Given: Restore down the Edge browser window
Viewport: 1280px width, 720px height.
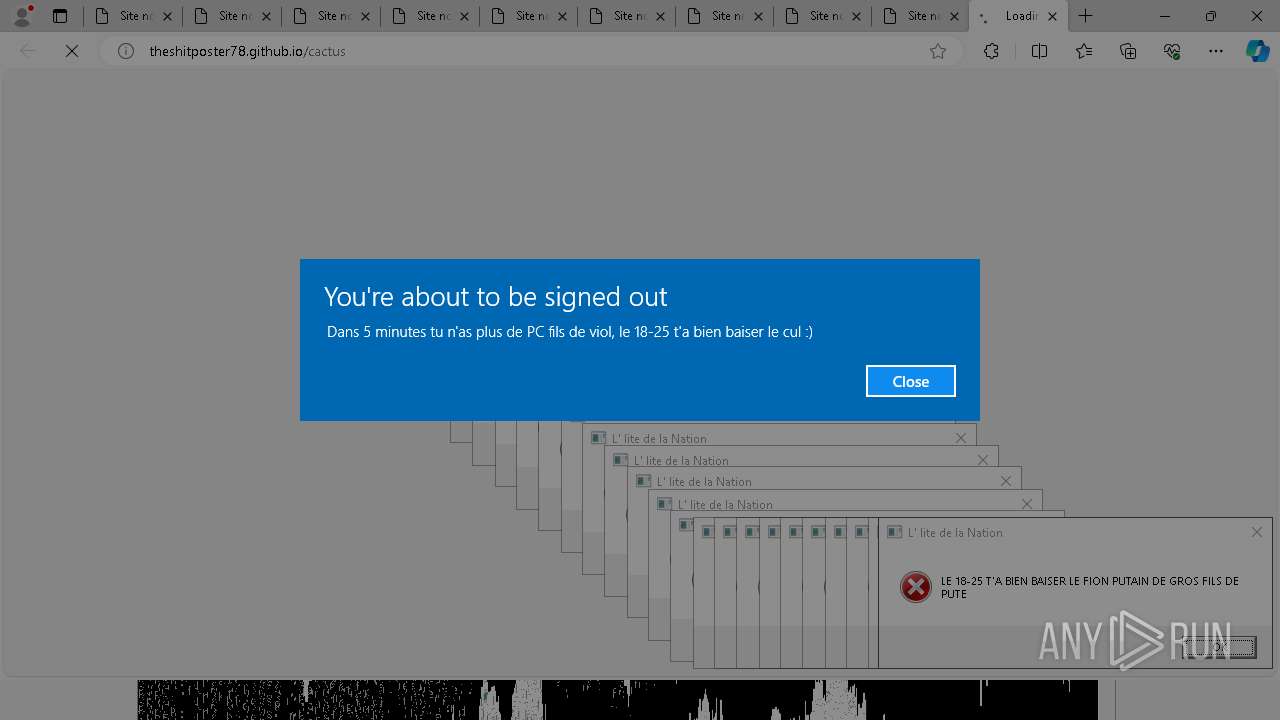Looking at the screenshot, I should tap(1211, 16).
